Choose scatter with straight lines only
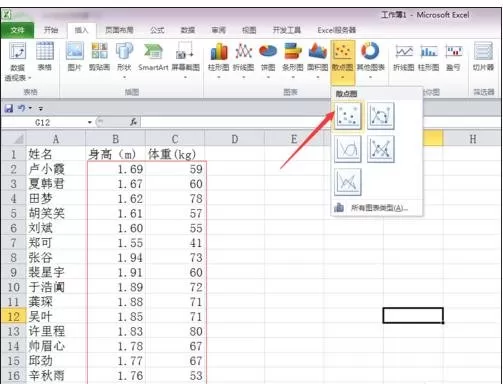The height and width of the screenshot is (384, 503). pos(348,182)
